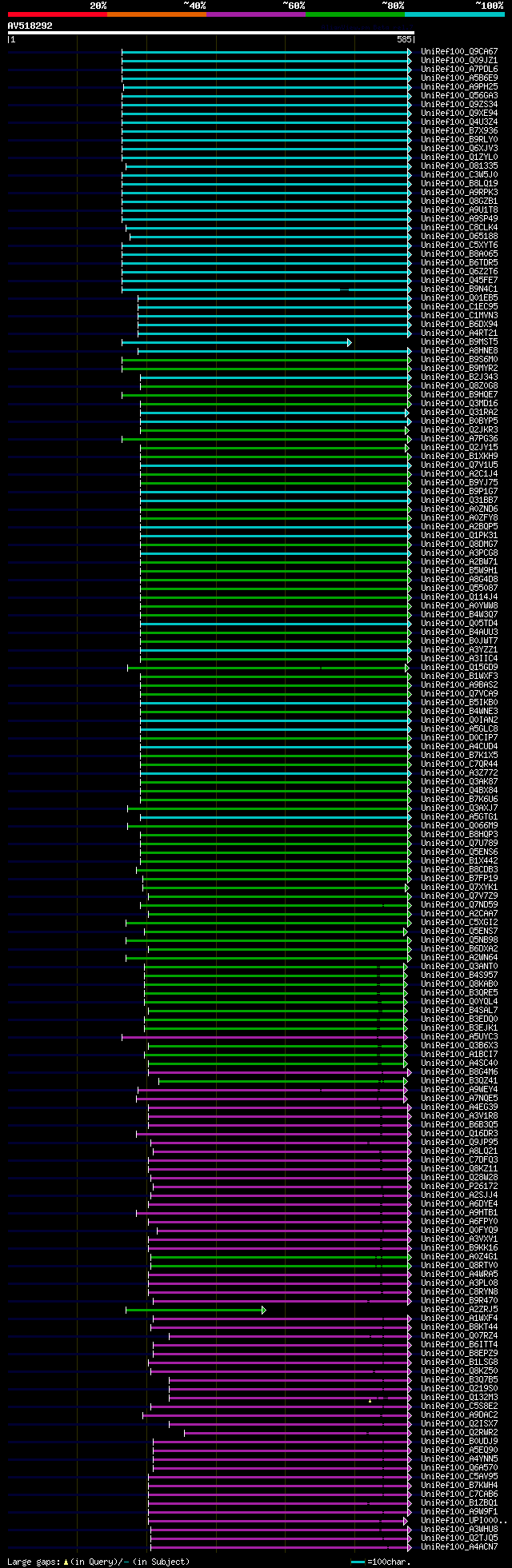Screen dimensions: 512x1568
Task: Select the UniRef100_B1XKH9 label
Action: [459, 457]
